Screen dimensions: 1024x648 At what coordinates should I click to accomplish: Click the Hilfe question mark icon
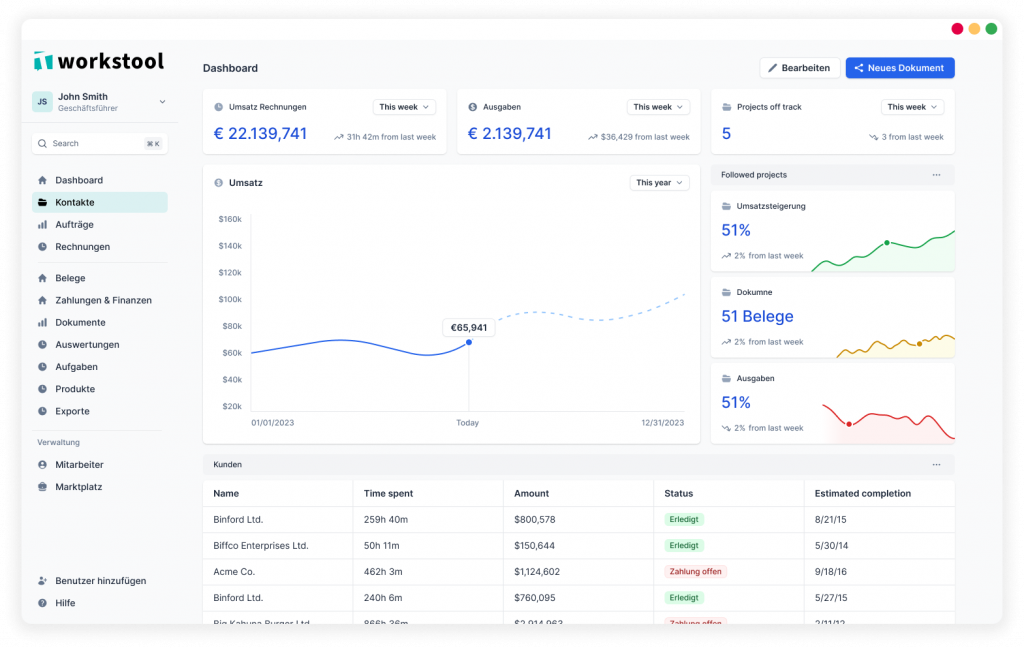(42, 603)
